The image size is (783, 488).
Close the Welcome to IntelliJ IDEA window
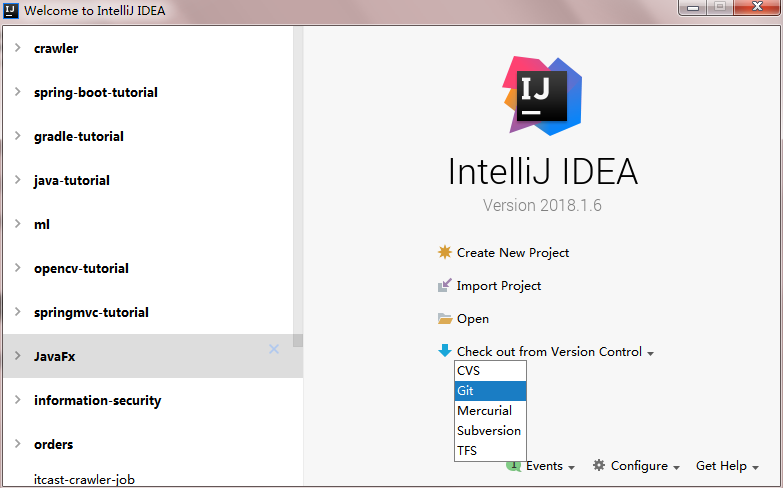757,7
